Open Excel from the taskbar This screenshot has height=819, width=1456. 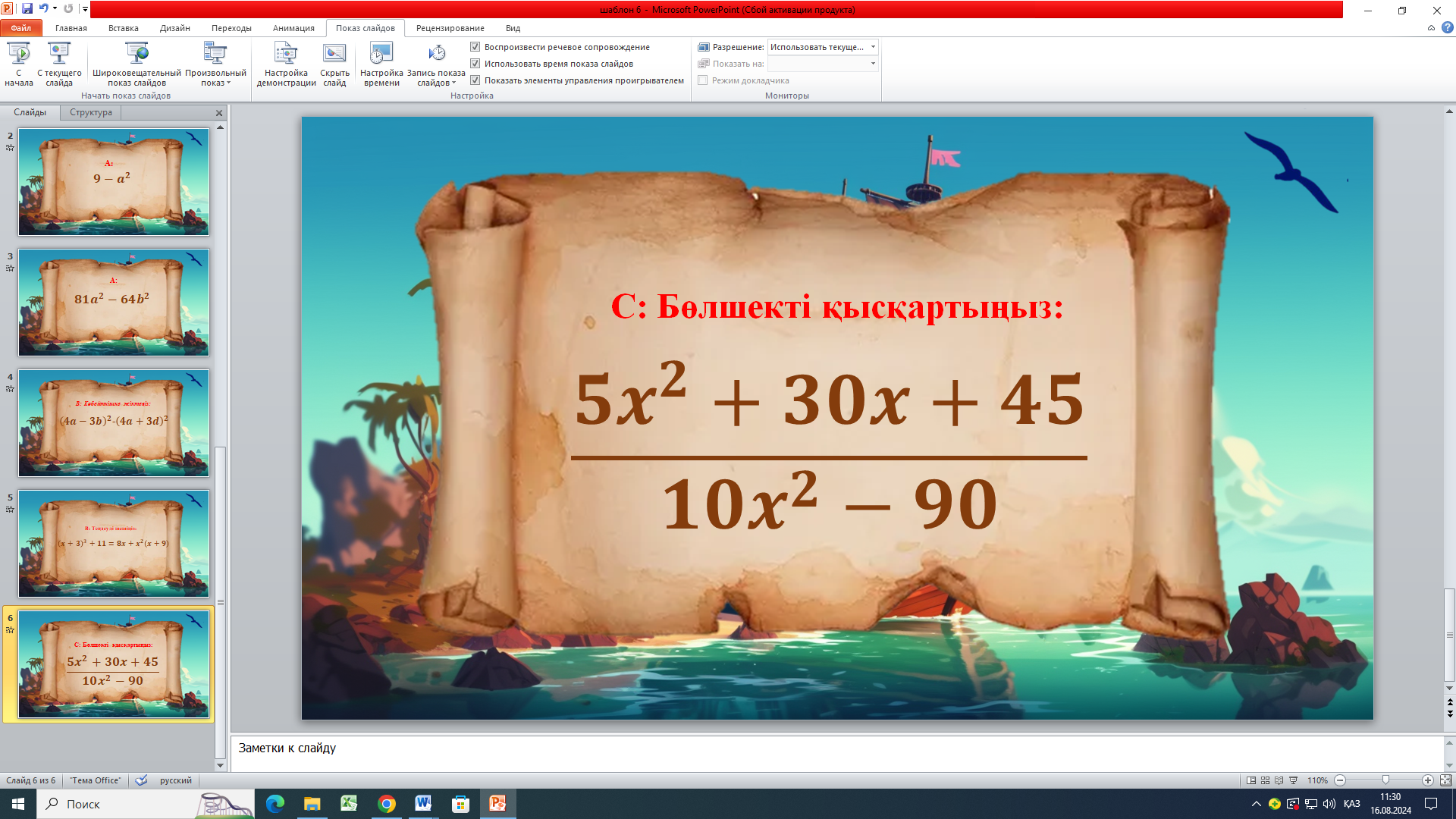(349, 804)
